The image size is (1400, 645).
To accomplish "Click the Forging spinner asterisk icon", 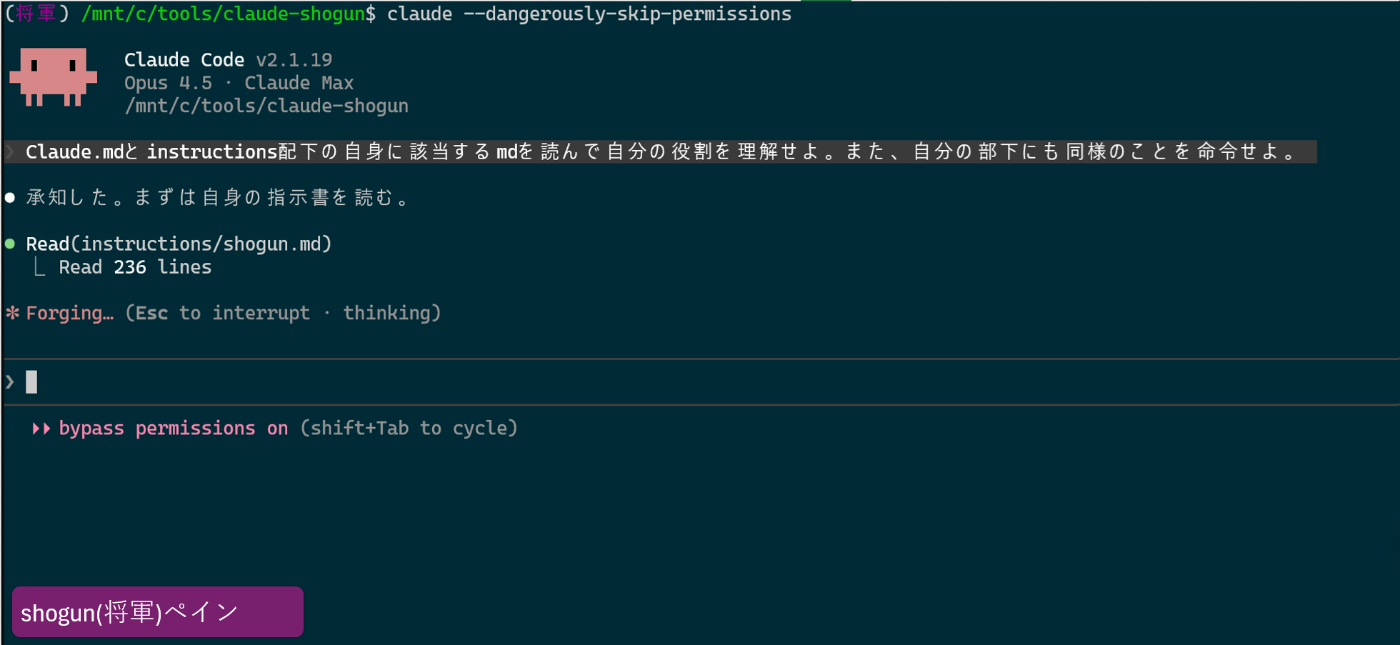I will (x=12, y=314).
